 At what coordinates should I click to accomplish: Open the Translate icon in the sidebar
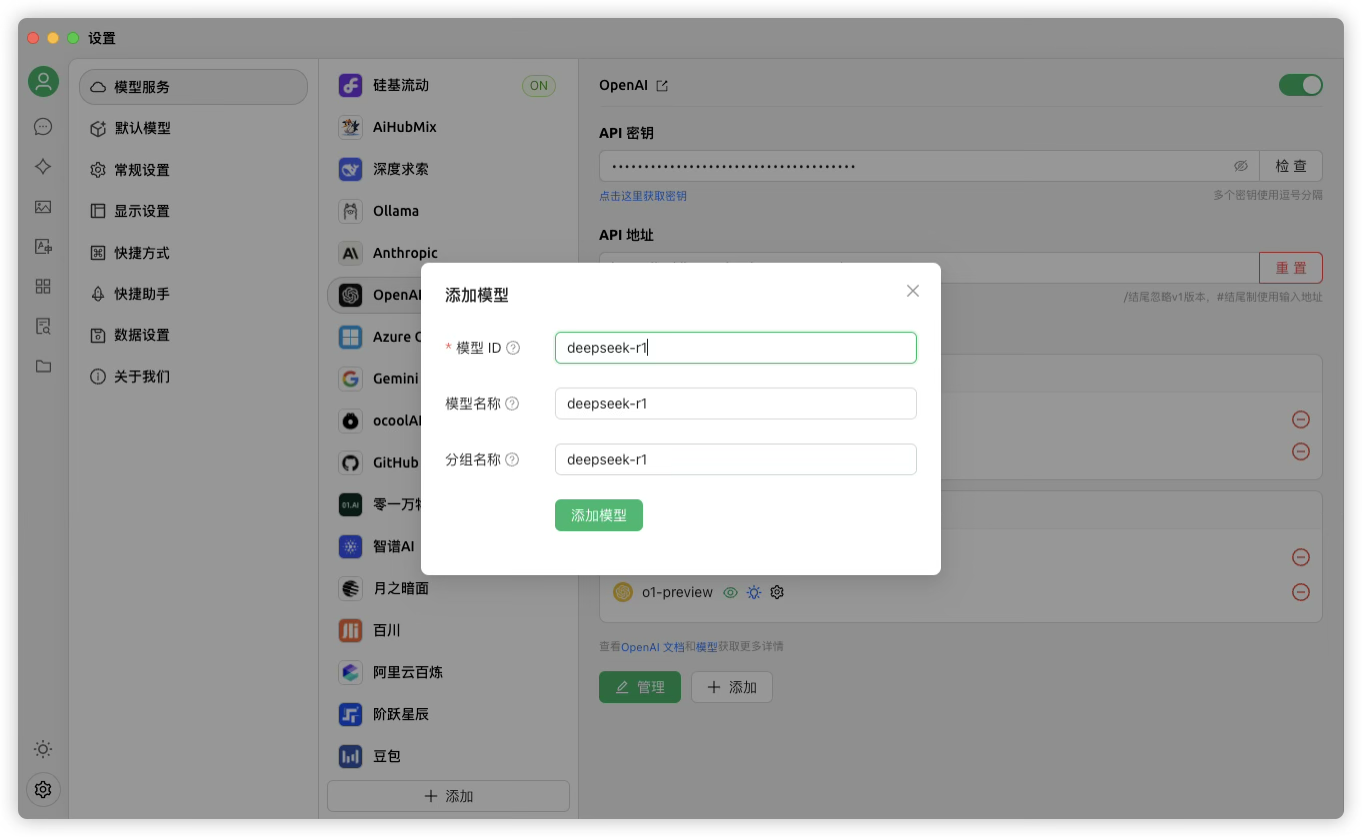tap(42, 247)
